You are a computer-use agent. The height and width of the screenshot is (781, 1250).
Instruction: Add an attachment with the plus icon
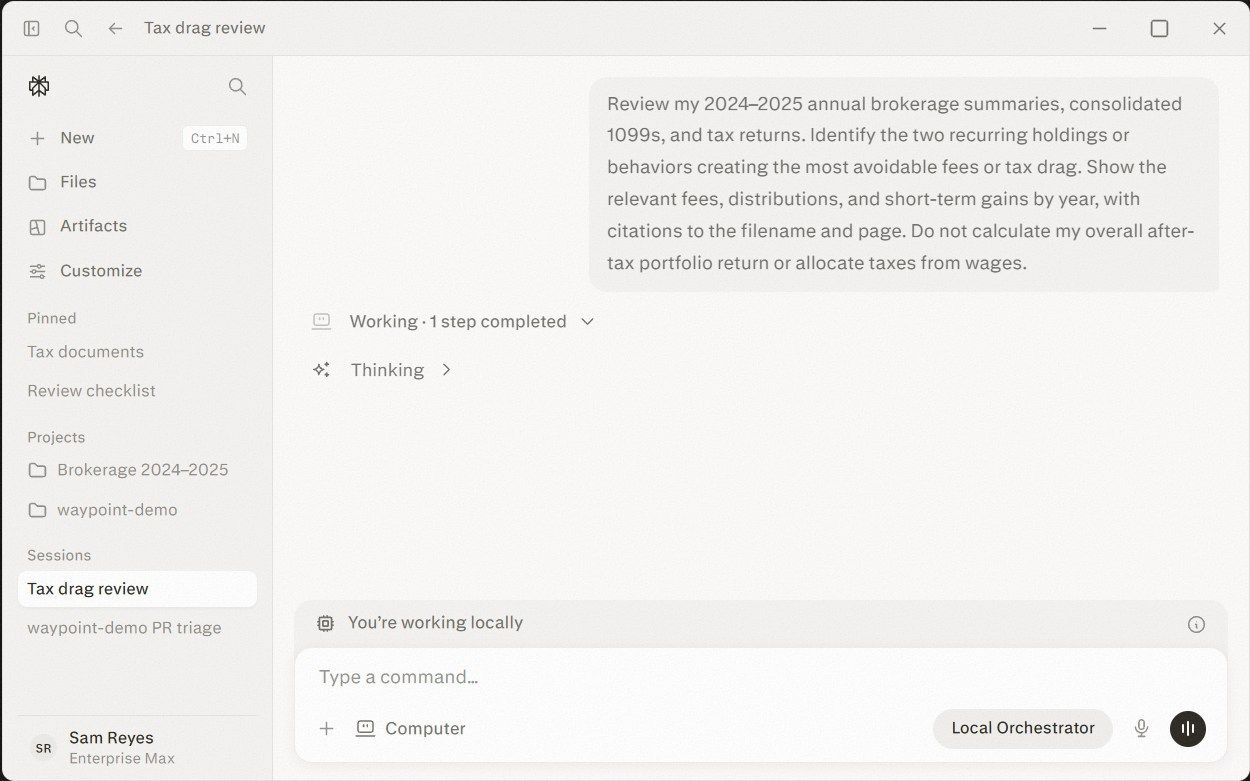(x=326, y=729)
